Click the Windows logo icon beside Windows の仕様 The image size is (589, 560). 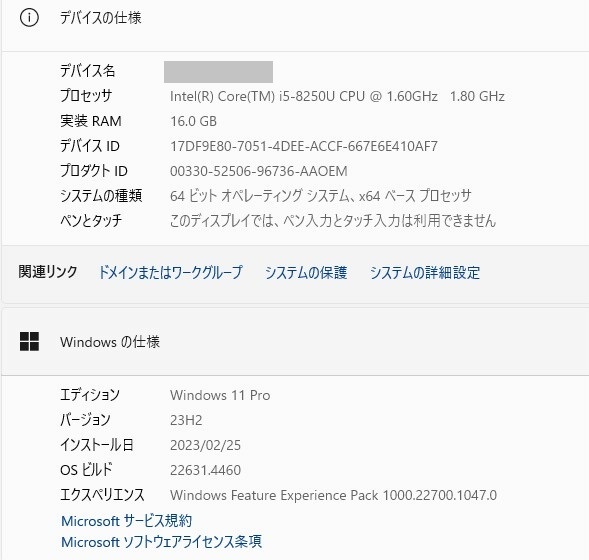coord(29,341)
